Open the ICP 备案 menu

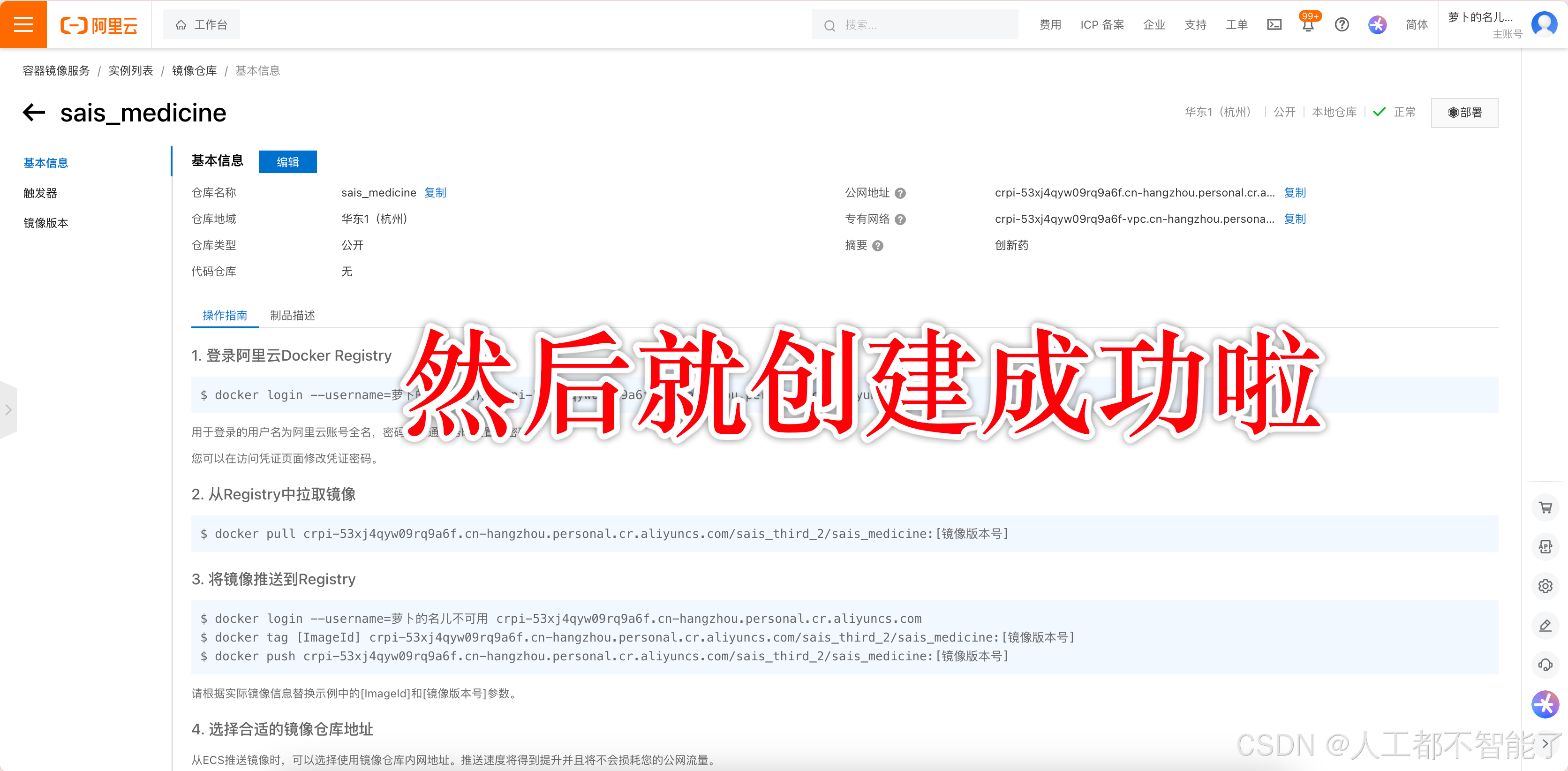coord(1102,25)
